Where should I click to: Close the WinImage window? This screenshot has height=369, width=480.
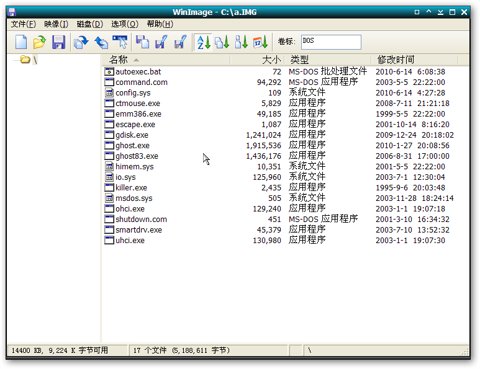(464, 12)
